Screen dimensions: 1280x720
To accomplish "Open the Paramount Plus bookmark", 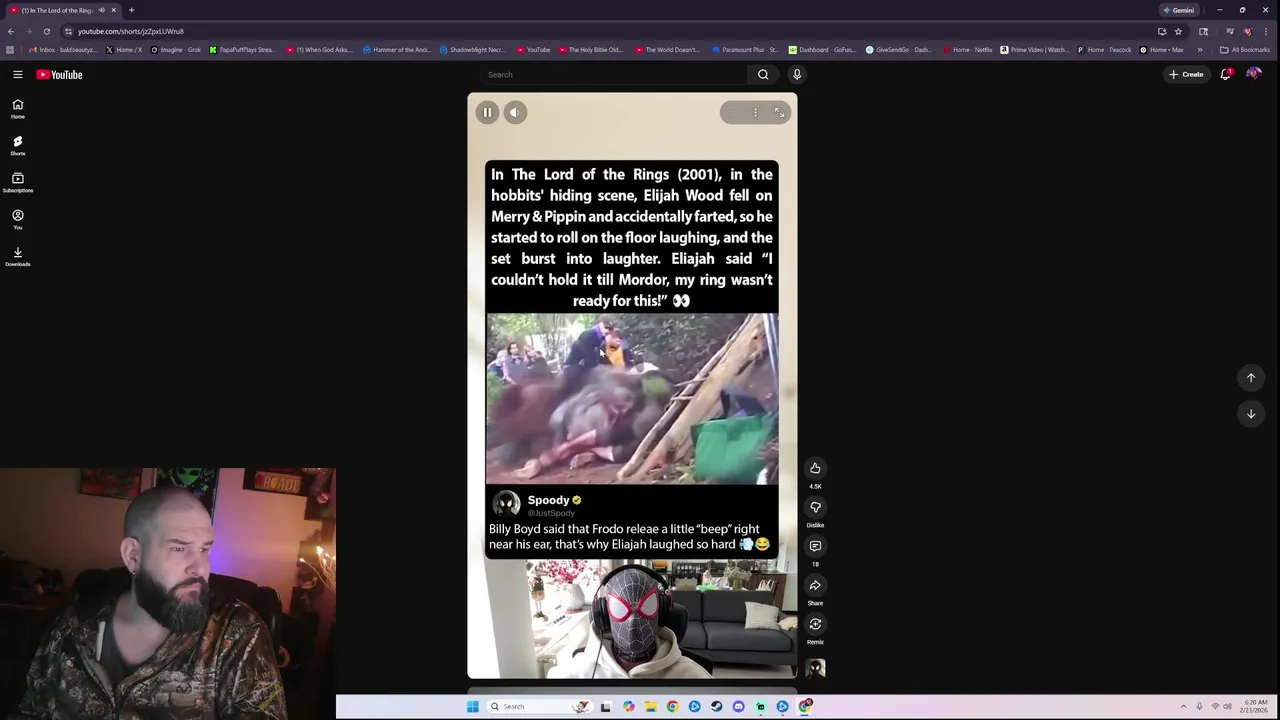I will pos(746,49).
